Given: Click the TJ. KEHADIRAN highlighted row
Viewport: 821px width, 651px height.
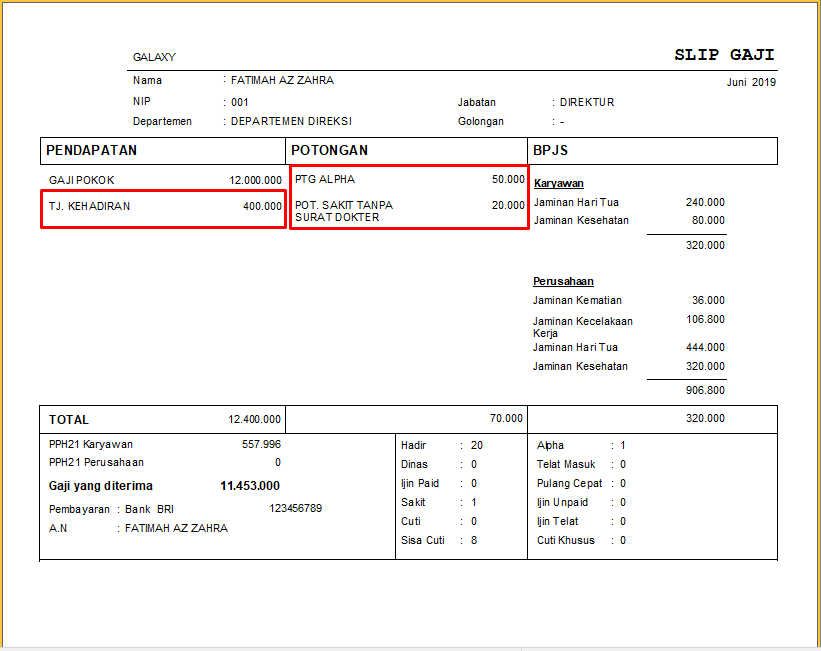Looking at the screenshot, I should tap(164, 207).
